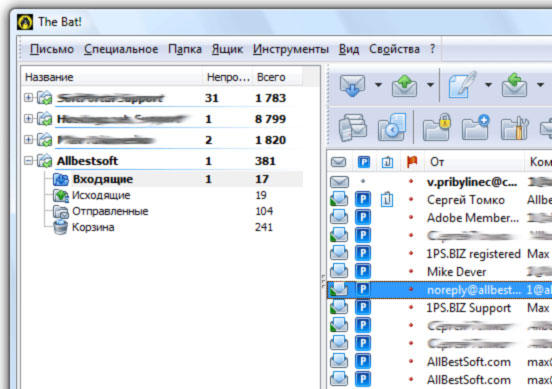Open the ? help menu
This screenshot has width=552, height=389.
coord(432,49)
